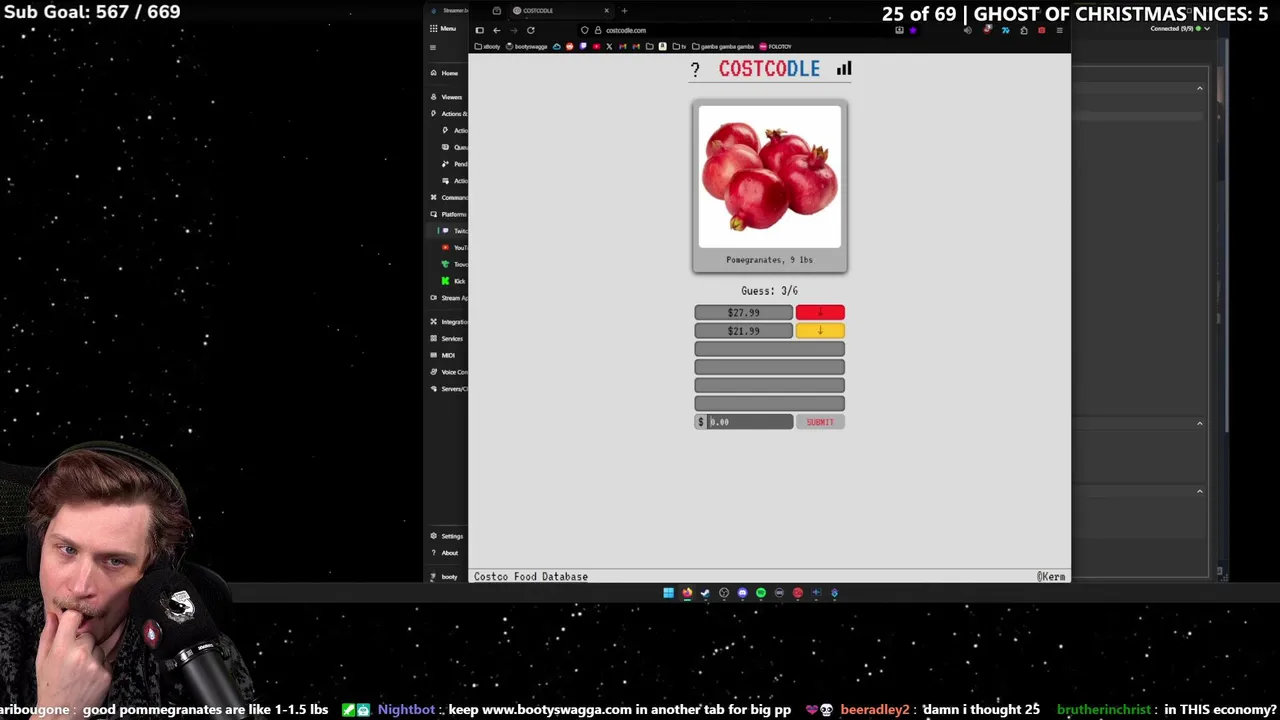This screenshot has height=720, width=1280.
Task: Toggle the browser sidebar panel icon
Action: pyautogui.click(x=479, y=30)
